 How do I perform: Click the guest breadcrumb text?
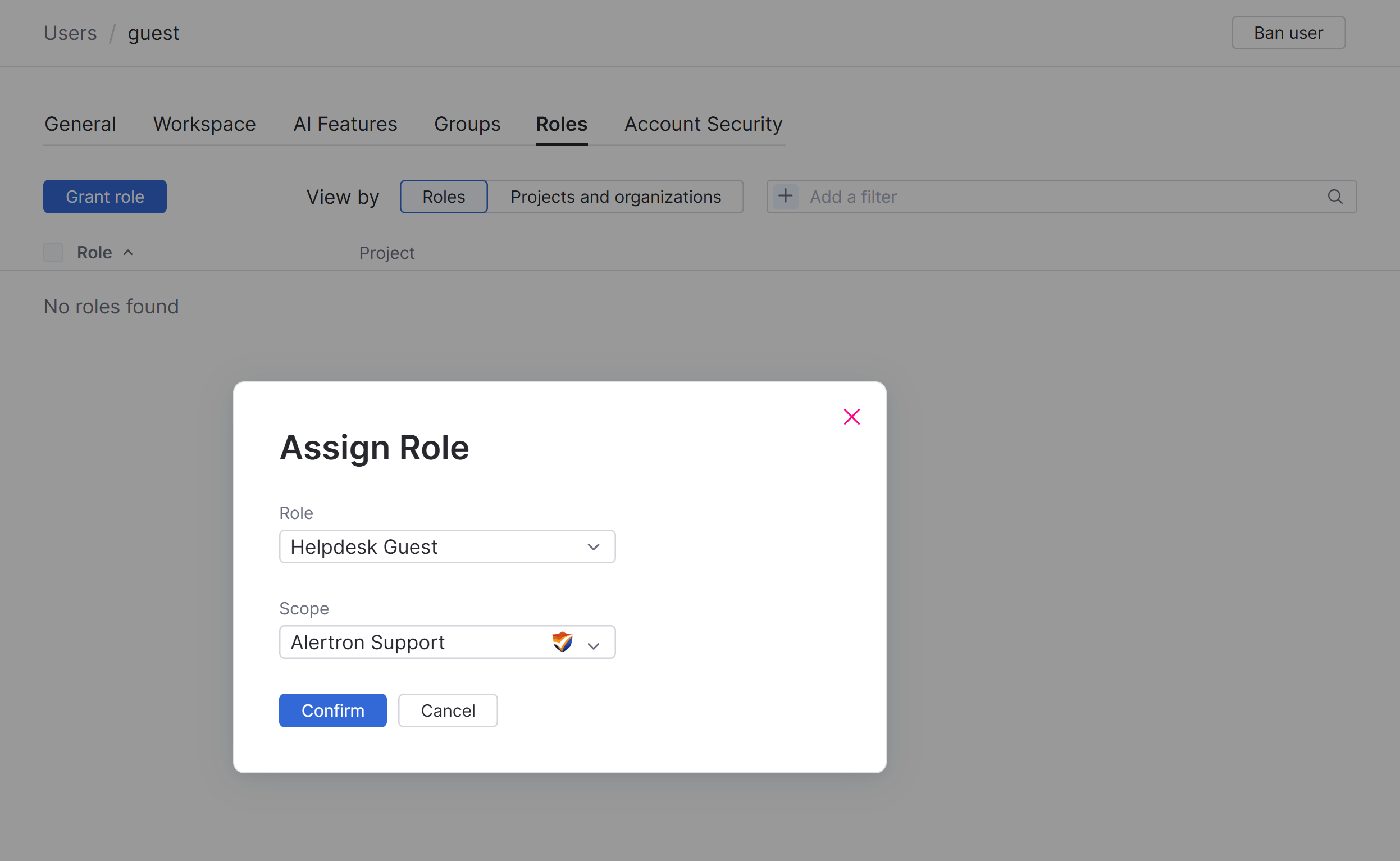pos(153,33)
